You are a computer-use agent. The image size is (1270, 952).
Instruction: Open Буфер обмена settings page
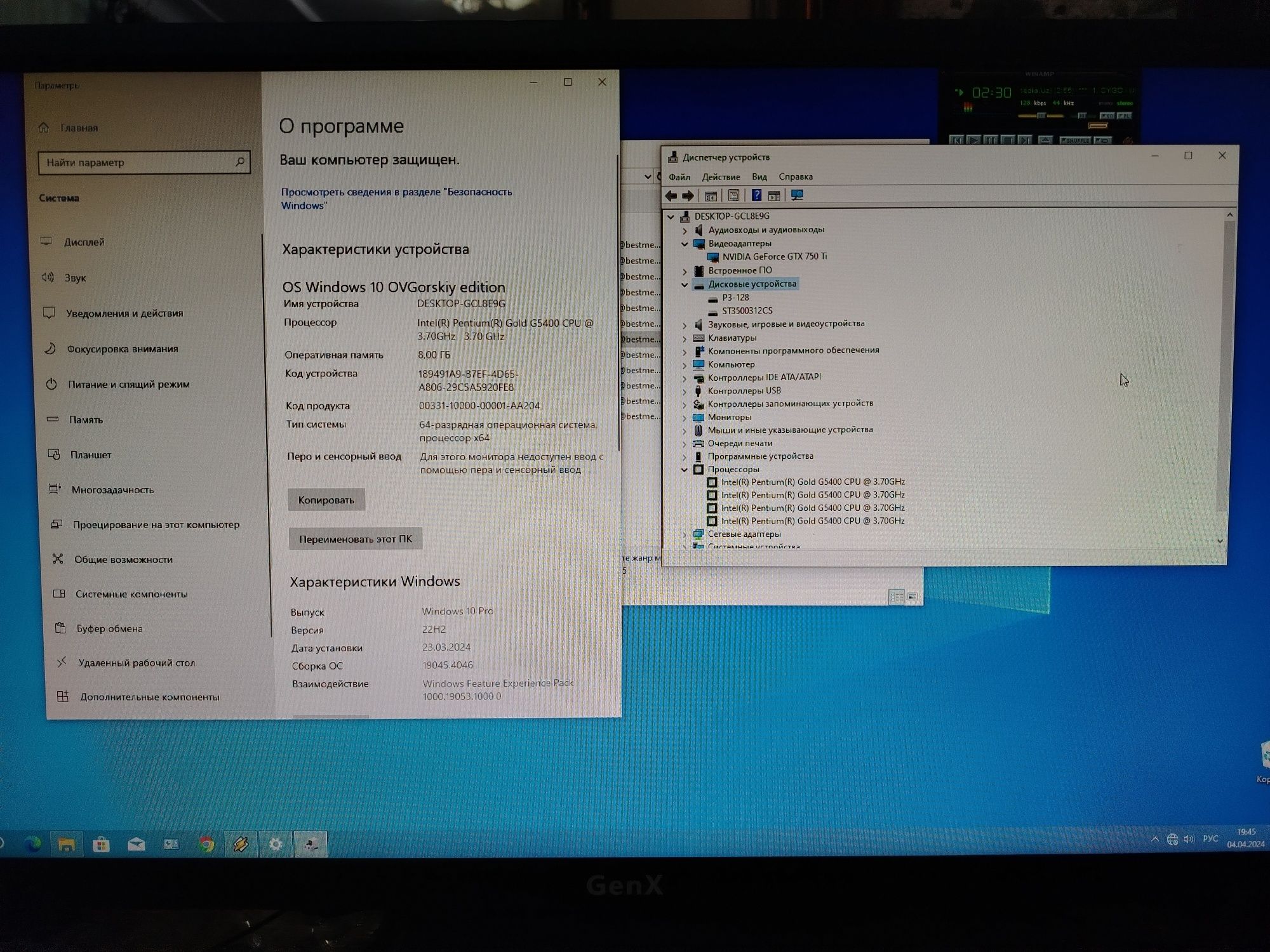click(99, 628)
